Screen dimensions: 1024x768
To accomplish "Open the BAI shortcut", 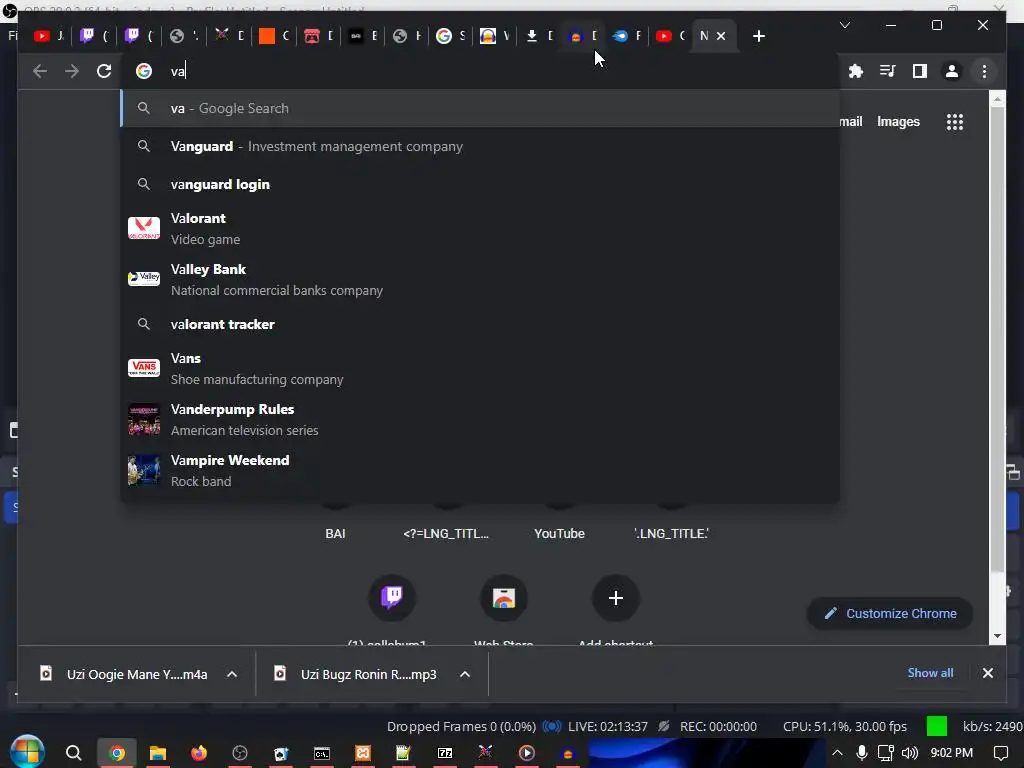I will point(335,534).
